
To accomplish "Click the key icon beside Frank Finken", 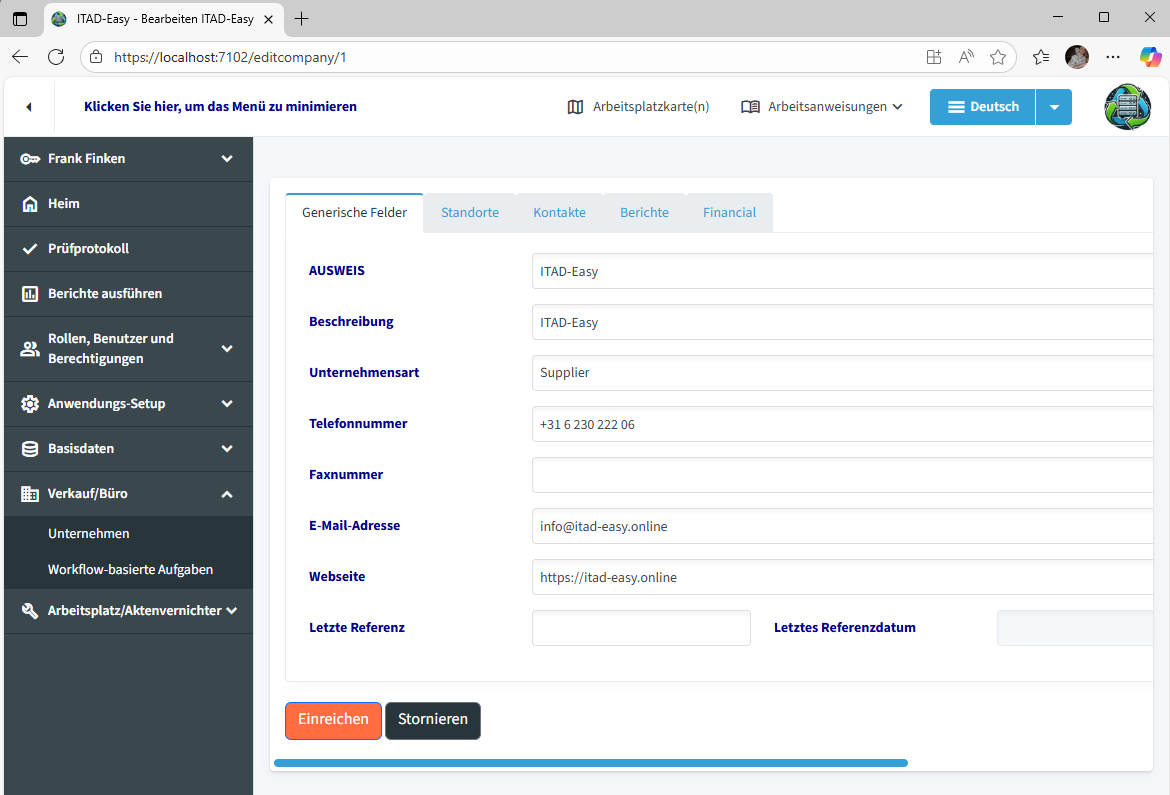I will point(30,159).
